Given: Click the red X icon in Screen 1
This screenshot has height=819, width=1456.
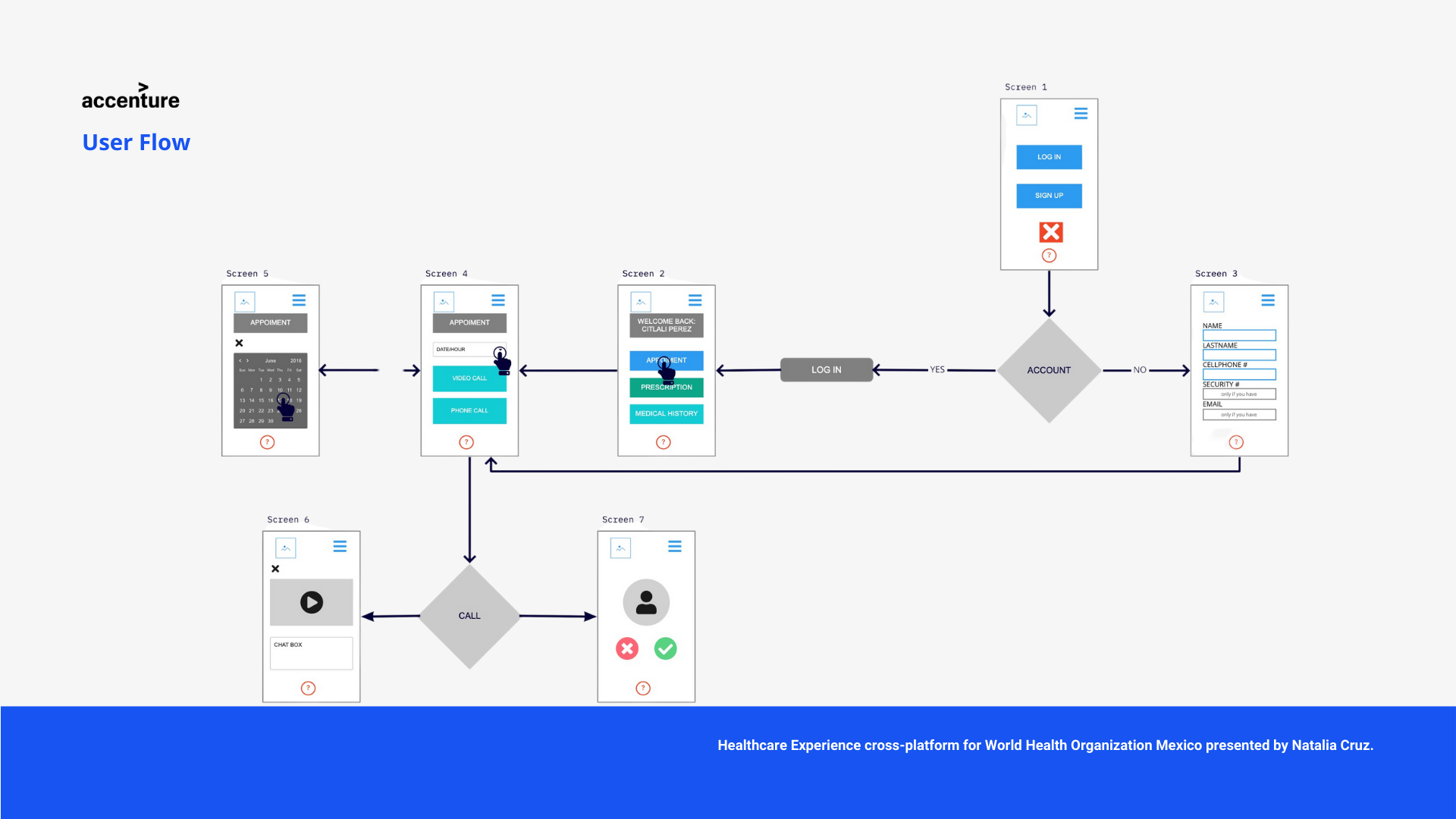Looking at the screenshot, I should coord(1050,232).
